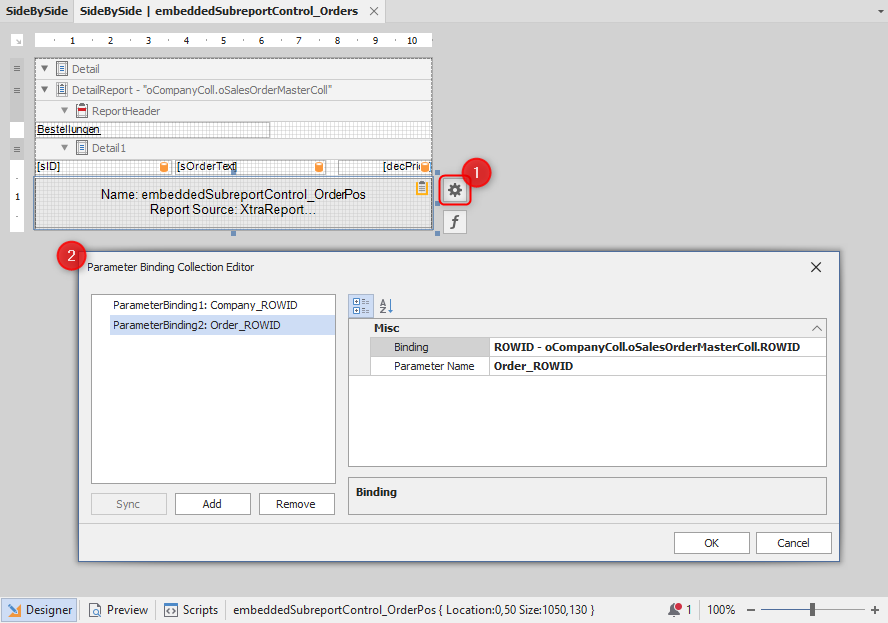Open the document tabs dropdown arrow
Image resolution: width=888 pixels, height=623 pixels.
(880, 11)
